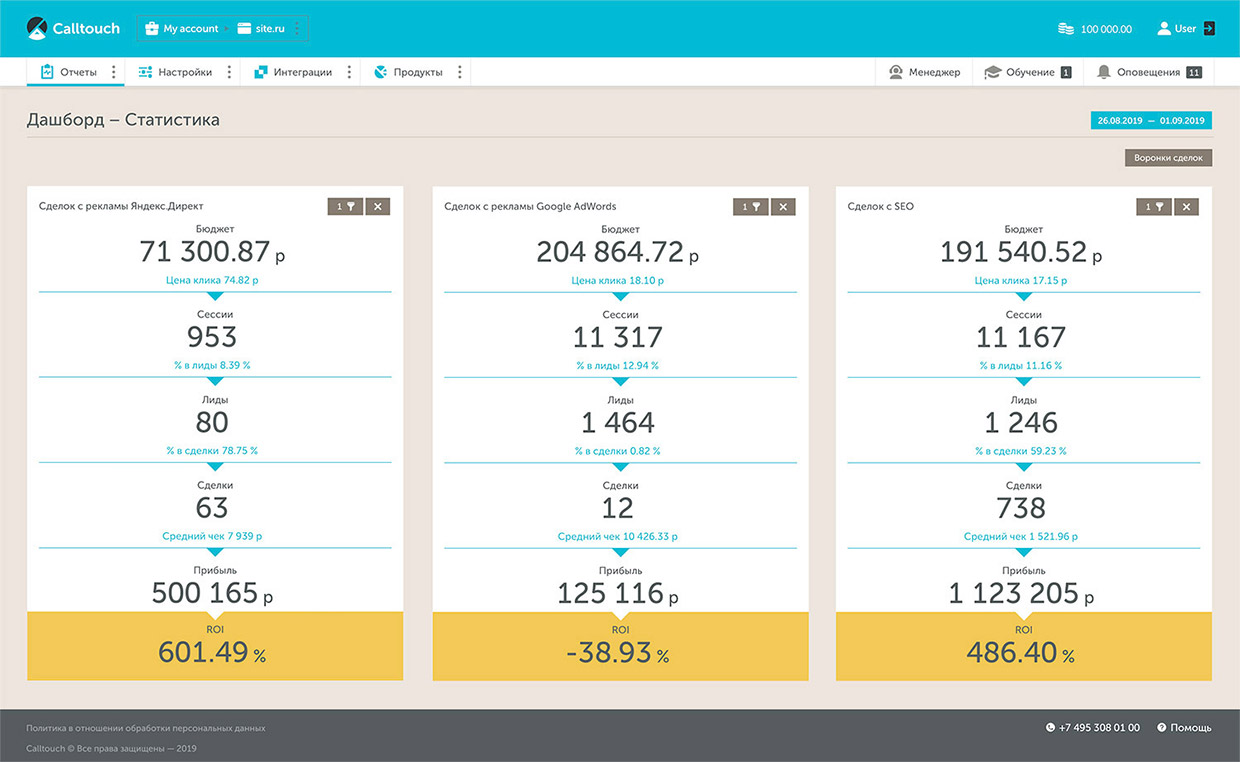Open the filter on the SEO widget
This screenshot has height=762, width=1240.
pos(1154,206)
